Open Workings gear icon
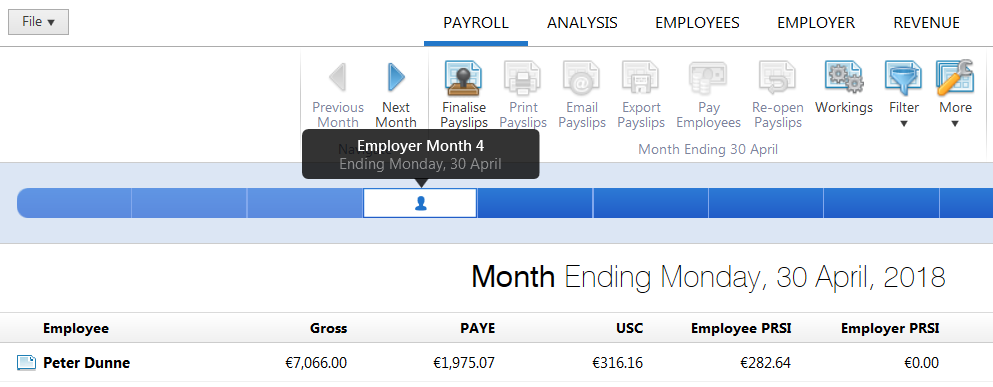 click(x=844, y=77)
